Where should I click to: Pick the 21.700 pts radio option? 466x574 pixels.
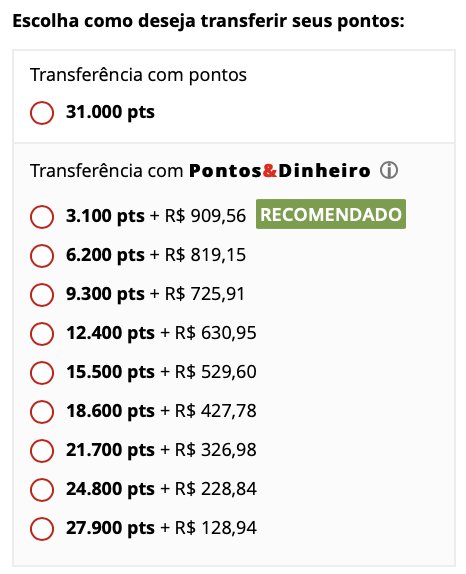coord(42,451)
